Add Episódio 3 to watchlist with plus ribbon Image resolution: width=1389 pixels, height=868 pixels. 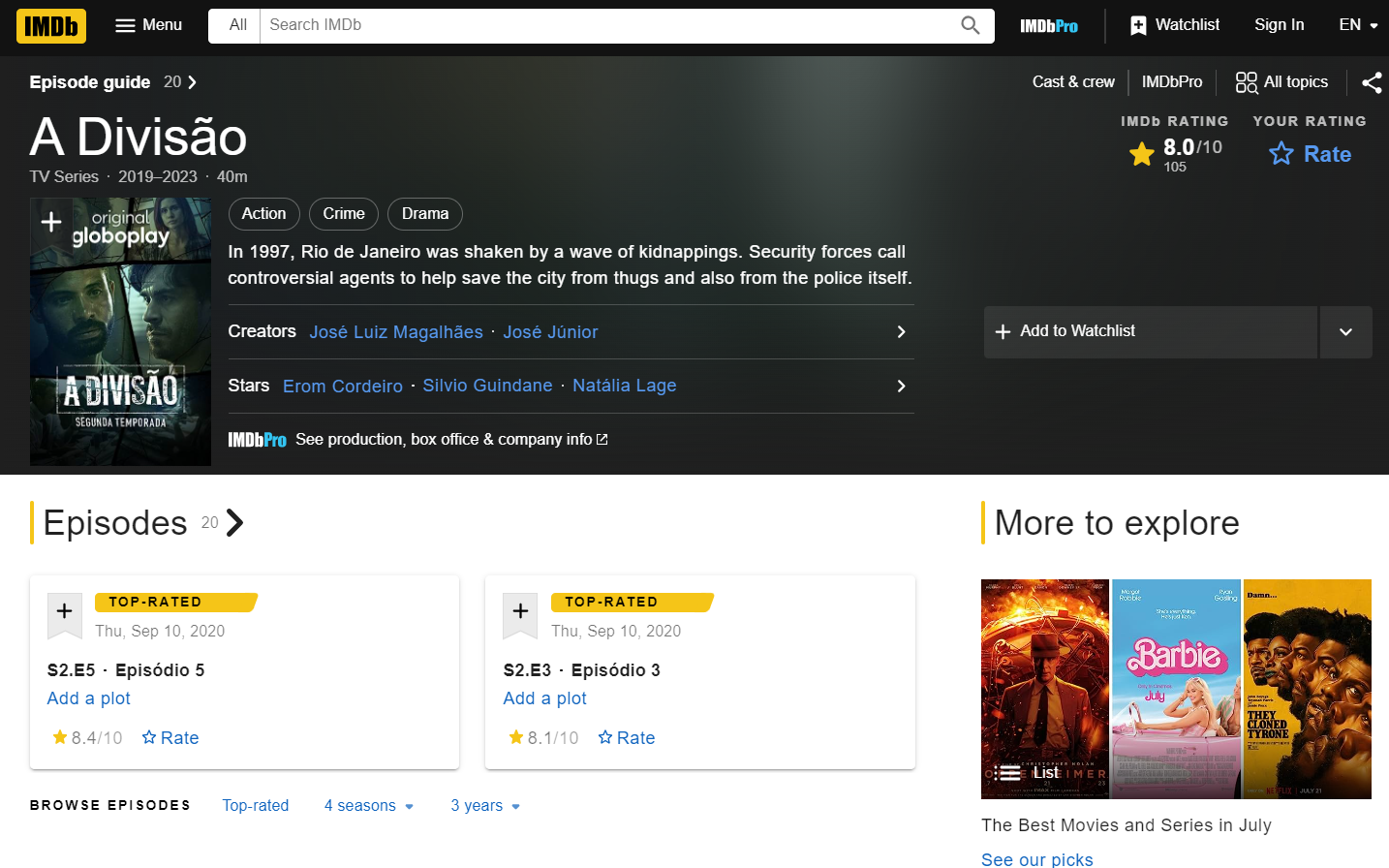tap(521, 615)
